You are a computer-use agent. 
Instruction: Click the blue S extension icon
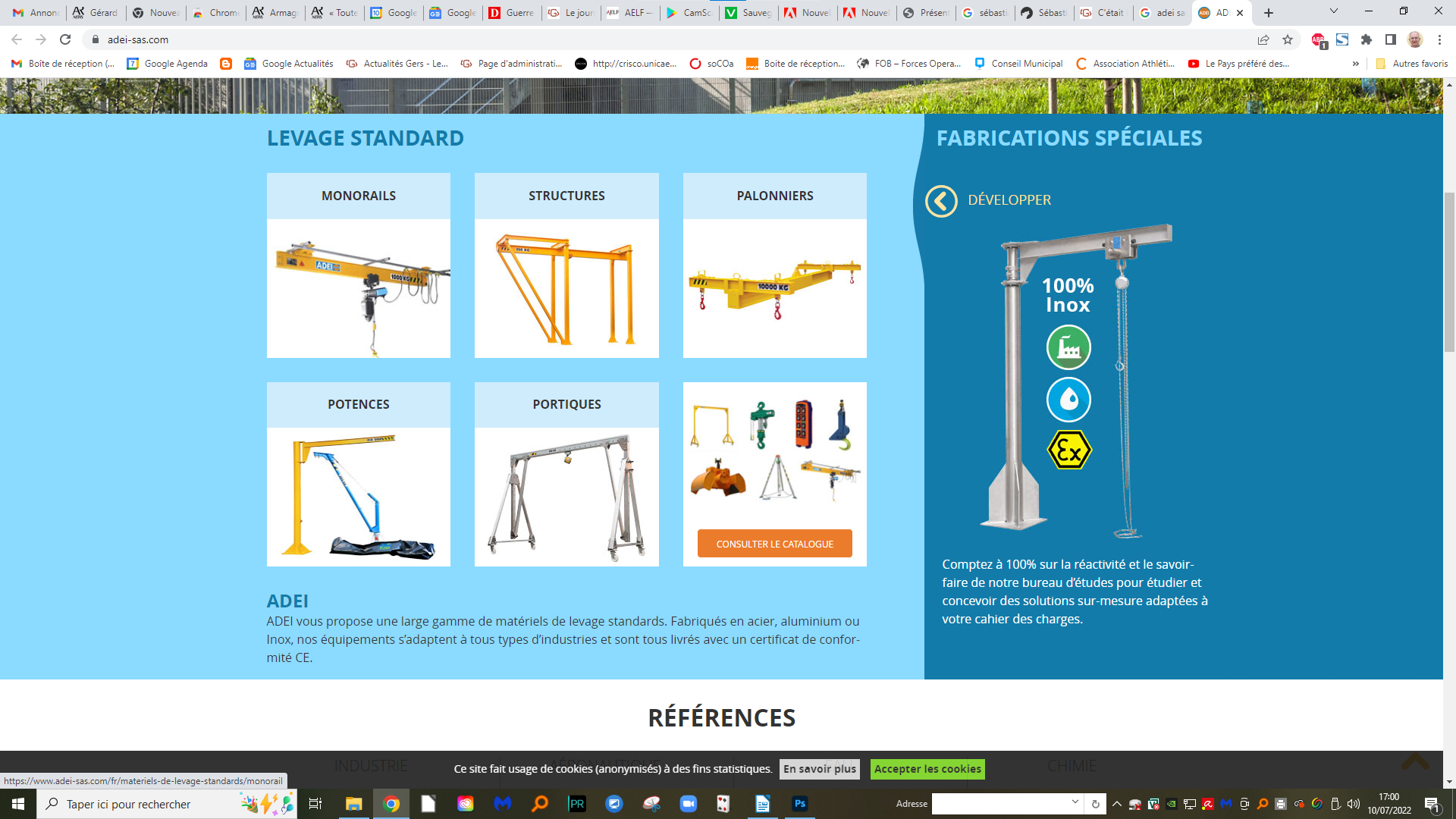pyautogui.click(x=1342, y=39)
